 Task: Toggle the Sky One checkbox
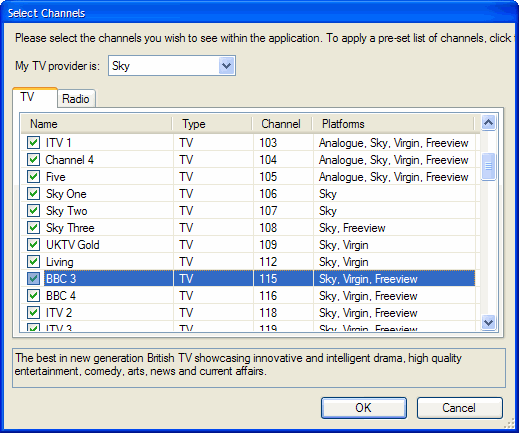(x=33, y=194)
